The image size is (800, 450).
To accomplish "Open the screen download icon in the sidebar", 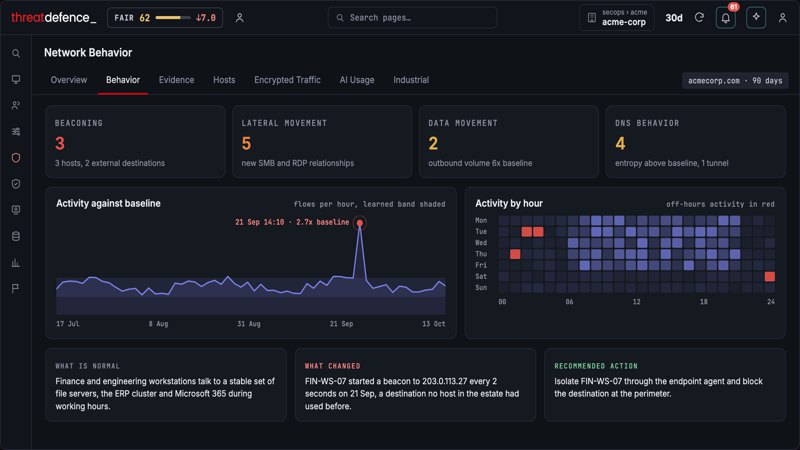I will (16, 210).
